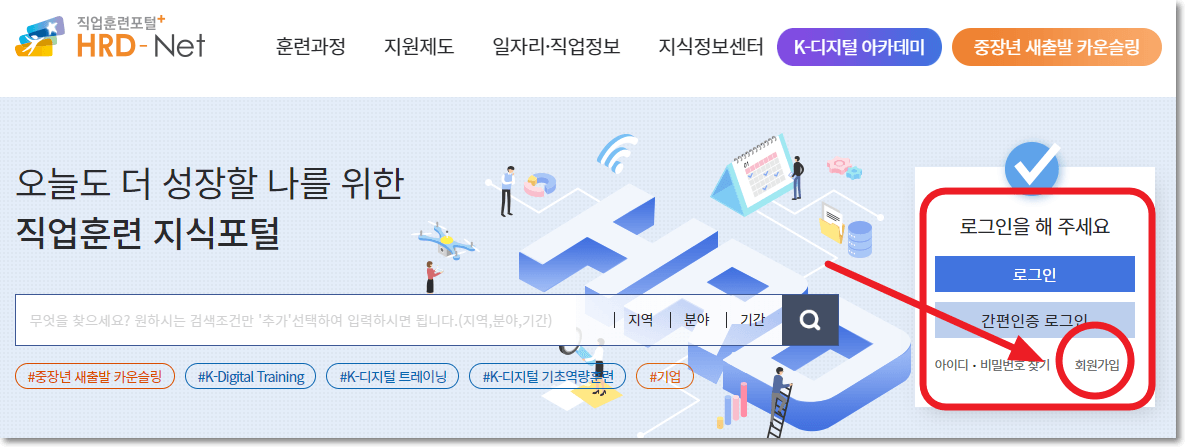The width and height of the screenshot is (1185, 447).
Task: Open the 훈련과정 menu
Action: pos(311,47)
